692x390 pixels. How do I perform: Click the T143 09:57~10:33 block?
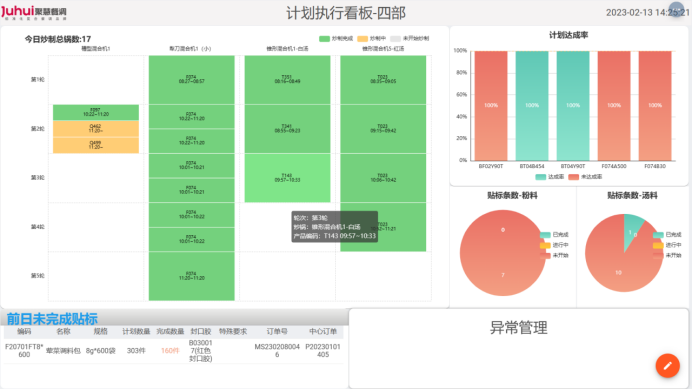(x=287, y=178)
